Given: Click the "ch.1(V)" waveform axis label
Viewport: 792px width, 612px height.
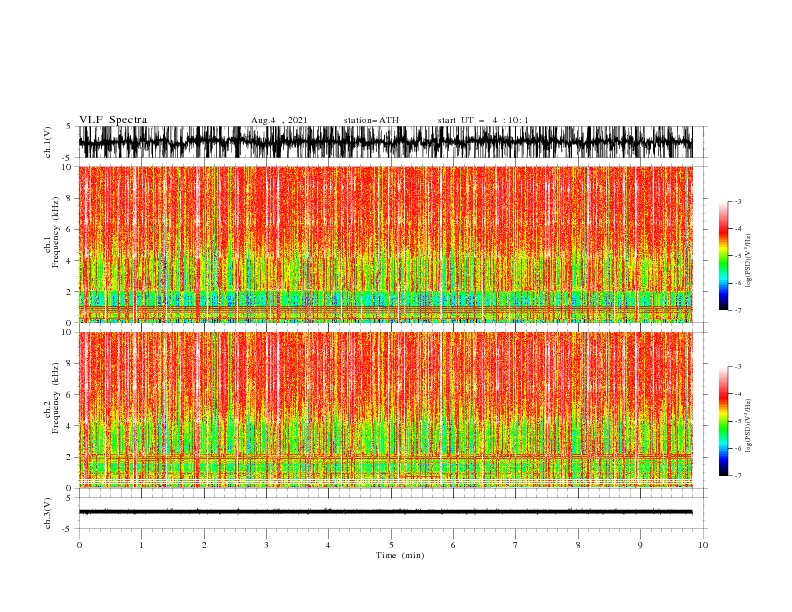Looking at the screenshot, I should [x=48, y=142].
